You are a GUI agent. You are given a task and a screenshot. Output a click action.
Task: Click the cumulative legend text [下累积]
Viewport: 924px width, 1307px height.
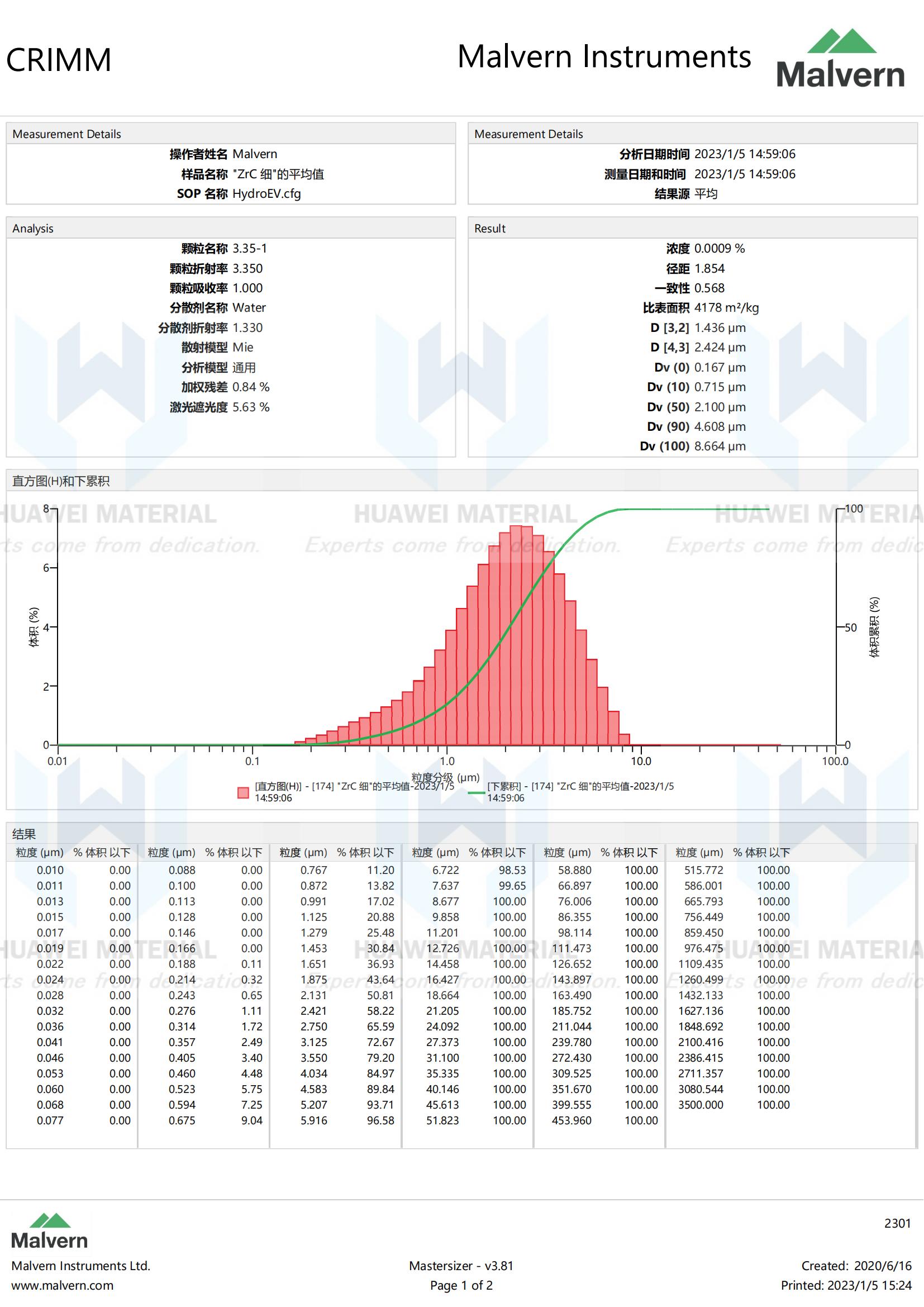click(580, 792)
